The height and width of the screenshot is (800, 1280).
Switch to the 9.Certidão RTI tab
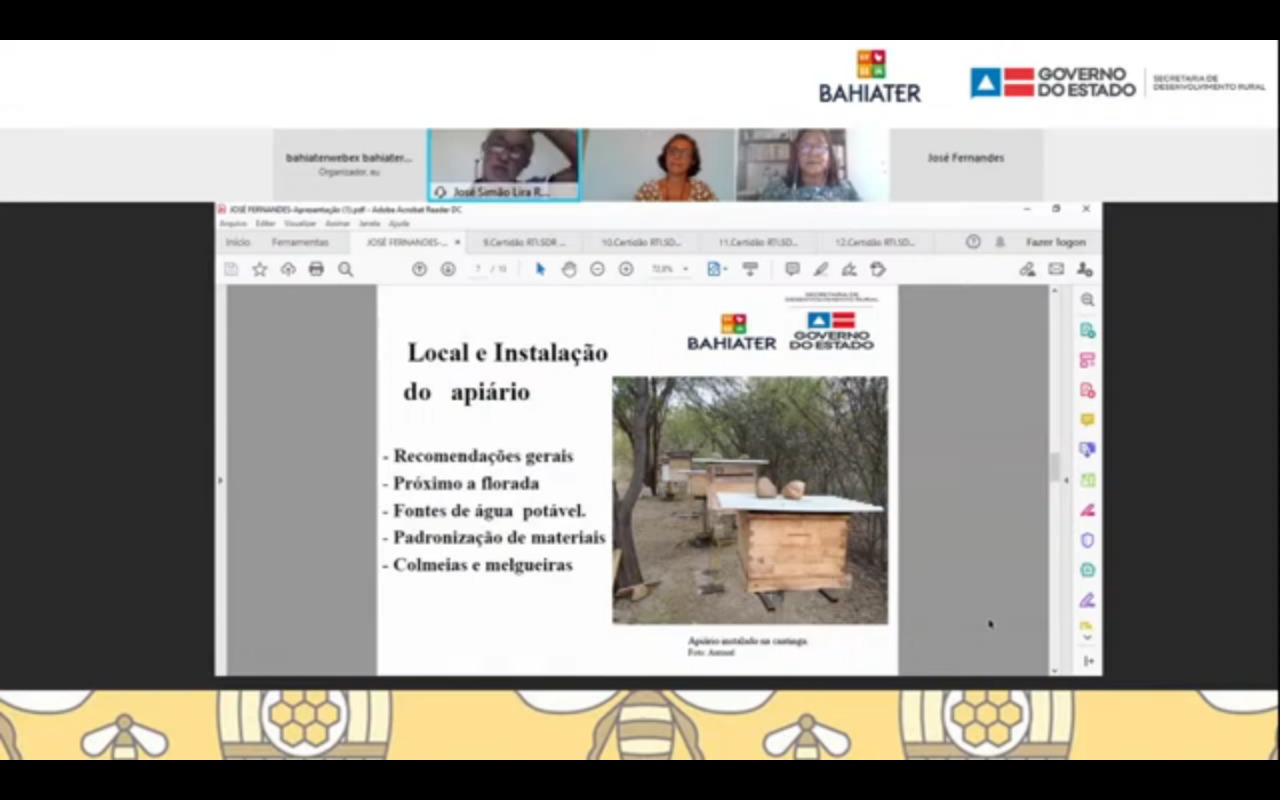524,242
